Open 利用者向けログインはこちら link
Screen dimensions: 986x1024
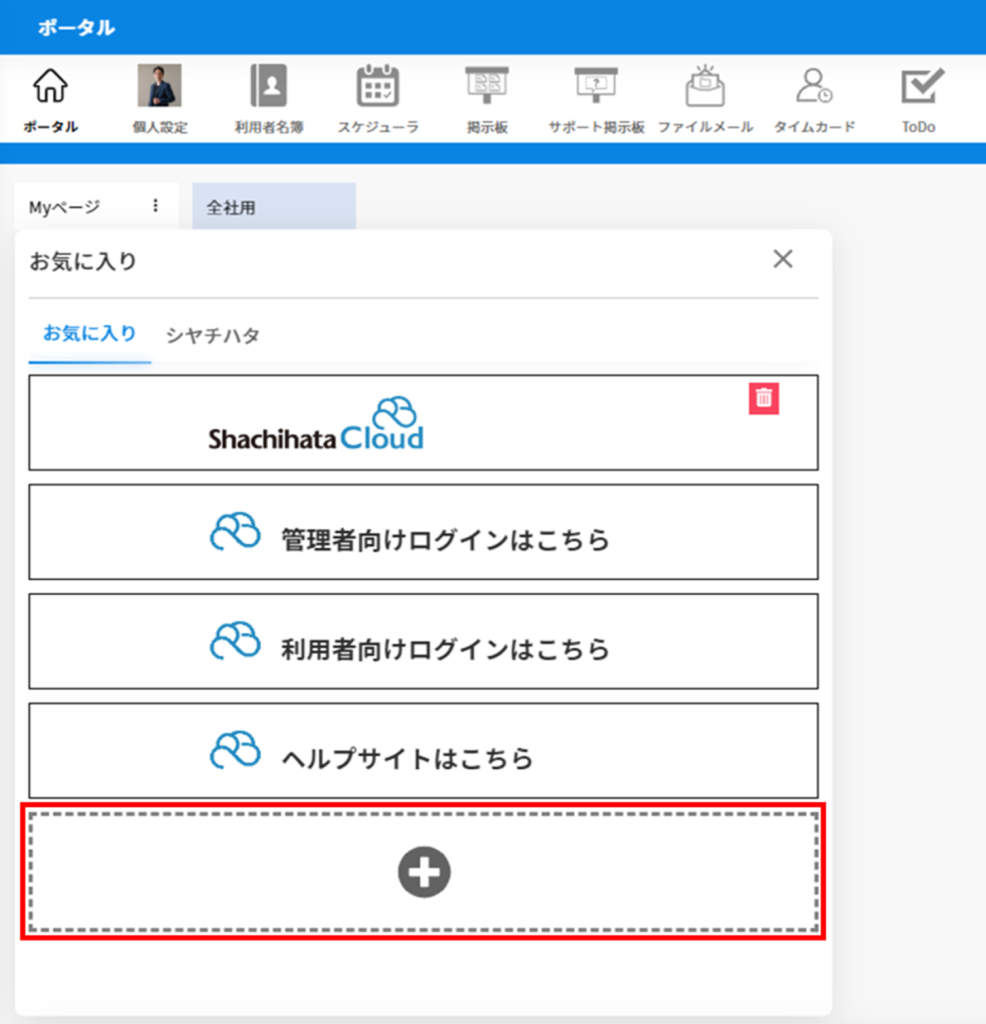[423, 641]
